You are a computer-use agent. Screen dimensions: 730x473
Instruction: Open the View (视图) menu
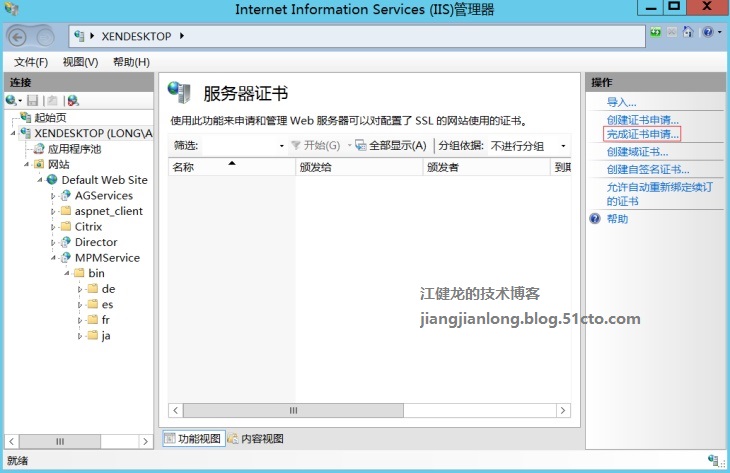click(x=81, y=62)
